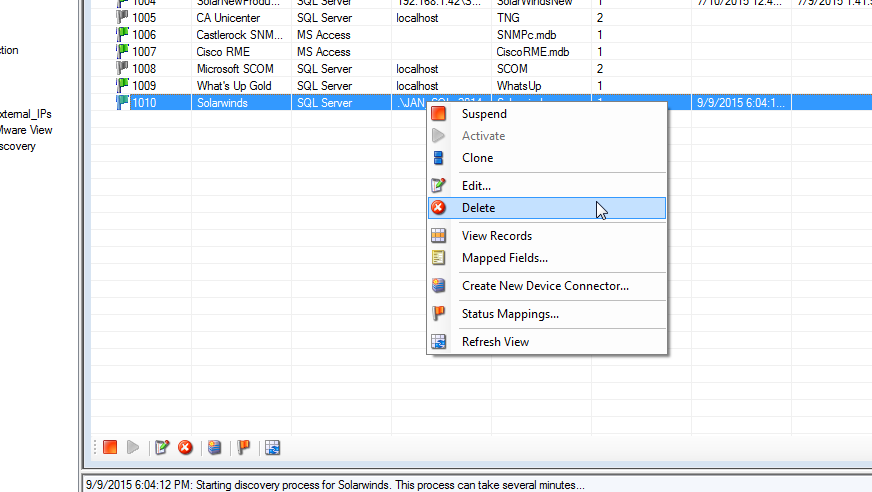Choose Edit... from the context menu
The image size is (872, 492).
click(x=476, y=186)
